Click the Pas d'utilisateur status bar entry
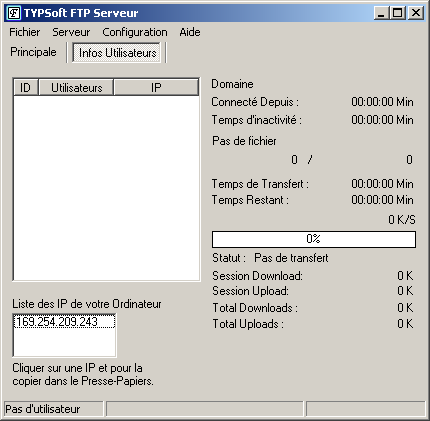 click(53, 409)
